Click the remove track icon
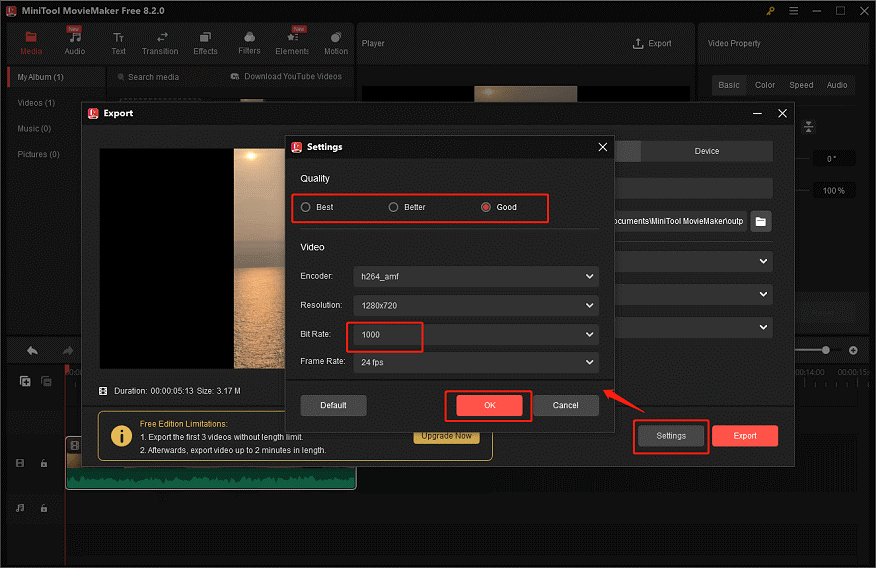876x568 pixels. (x=46, y=381)
